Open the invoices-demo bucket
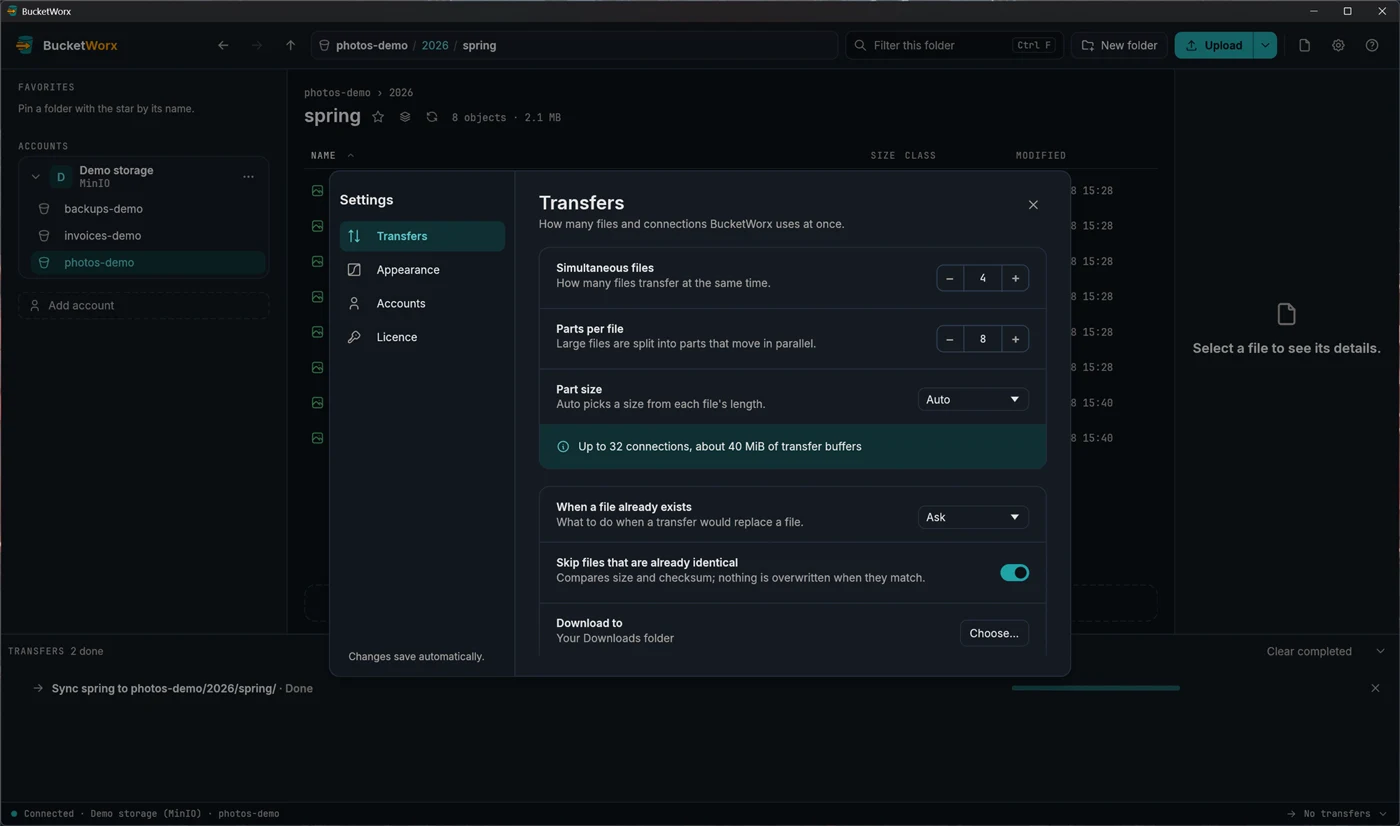Image resolution: width=1400 pixels, height=826 pixels. 148,236
